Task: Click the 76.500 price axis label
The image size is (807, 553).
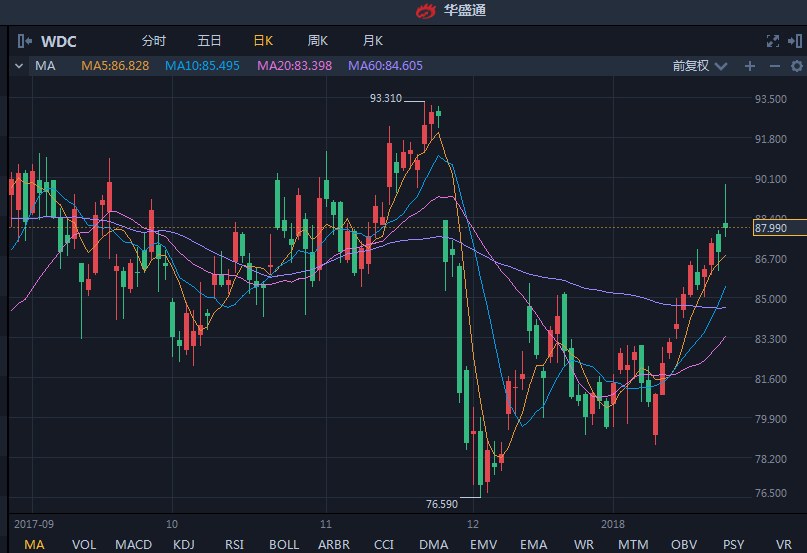Action: (x=770, y=493)
